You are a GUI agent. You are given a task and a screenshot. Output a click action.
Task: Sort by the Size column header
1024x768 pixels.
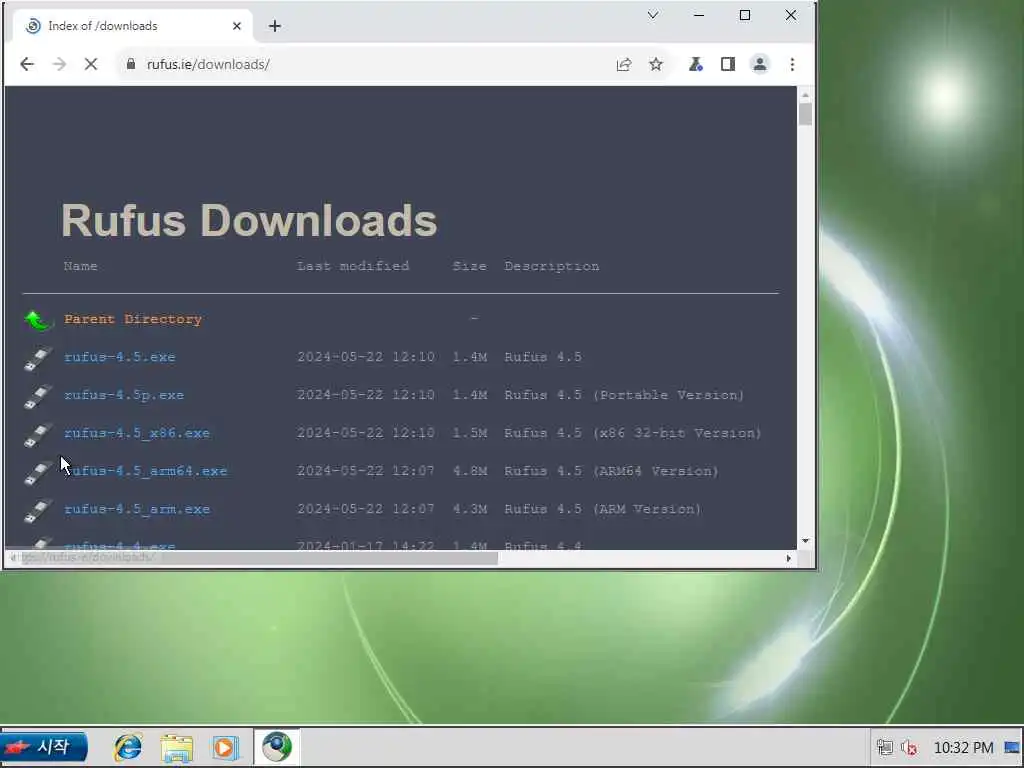click(x=470, y=266)
